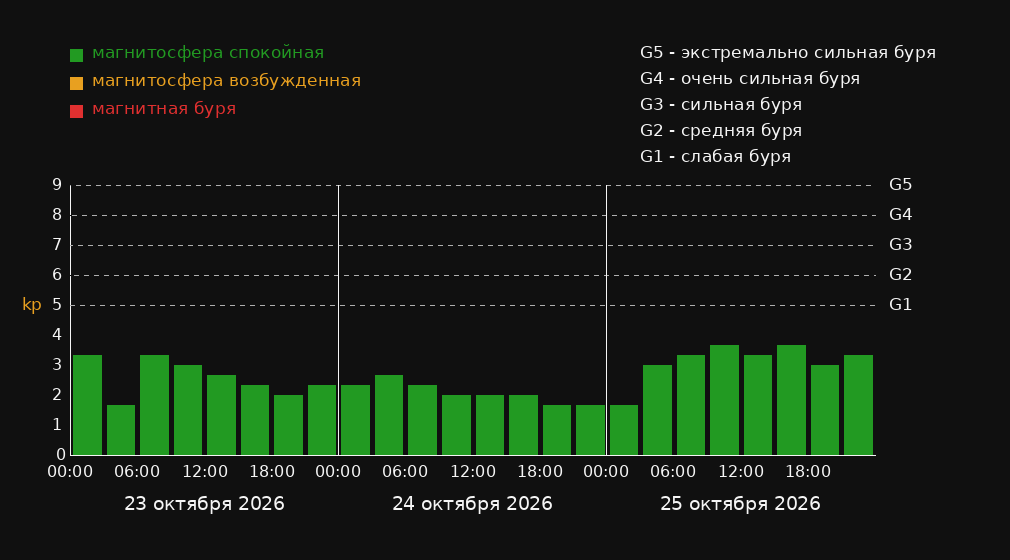Select the text 'магнитная буря'
1010x560 pixels.
pyautogui.click(x=164, y=109)
